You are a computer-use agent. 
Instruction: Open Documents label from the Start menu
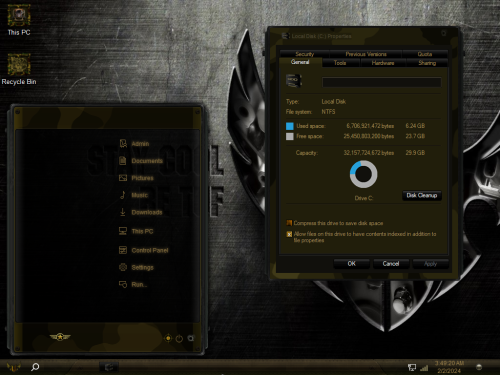(147, 161)
